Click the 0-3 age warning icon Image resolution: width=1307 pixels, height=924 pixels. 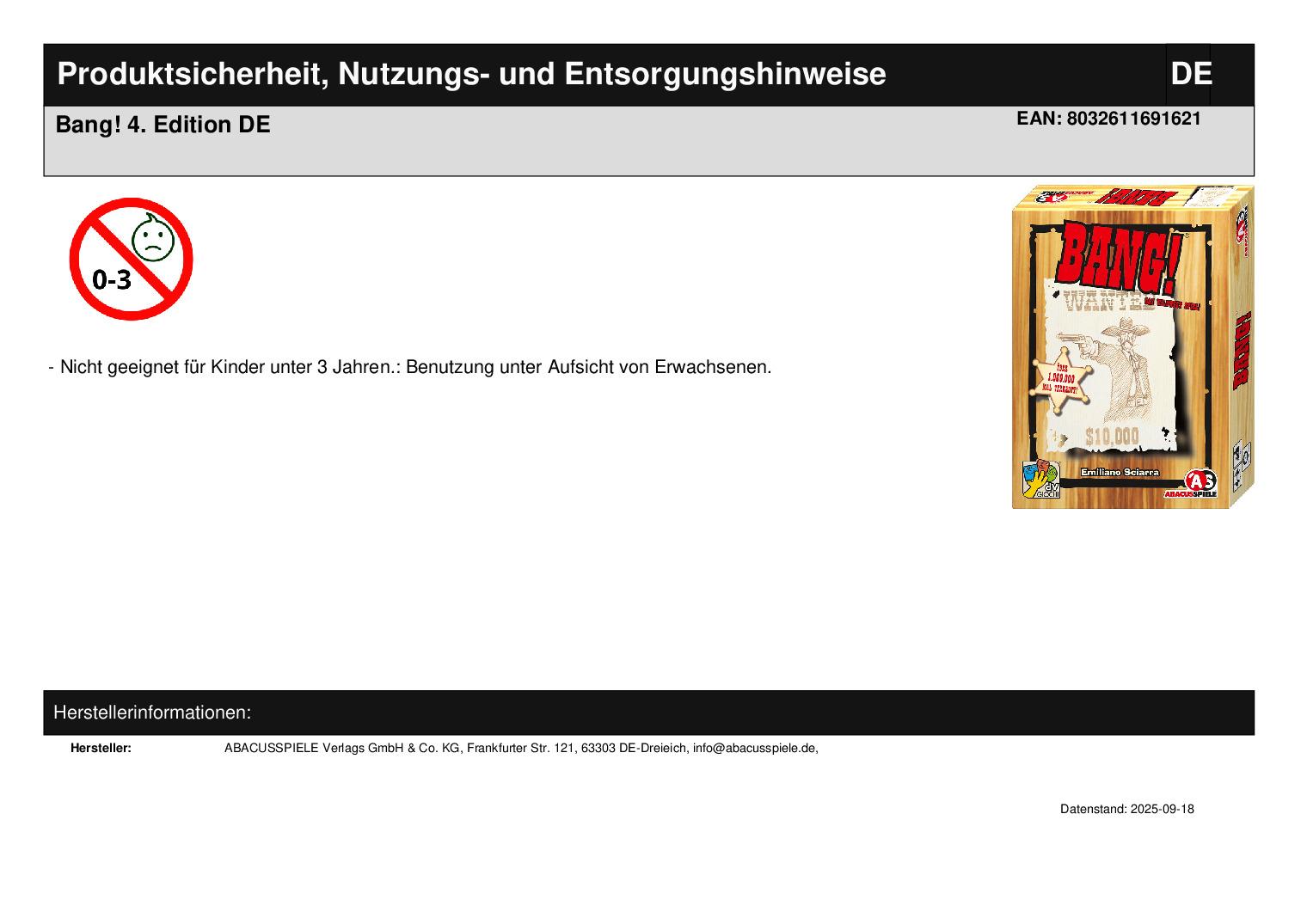click(131, 259)
